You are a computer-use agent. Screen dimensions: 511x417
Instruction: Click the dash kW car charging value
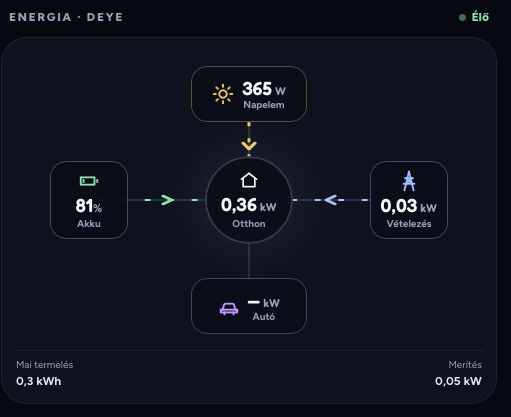tap(264, 303)
